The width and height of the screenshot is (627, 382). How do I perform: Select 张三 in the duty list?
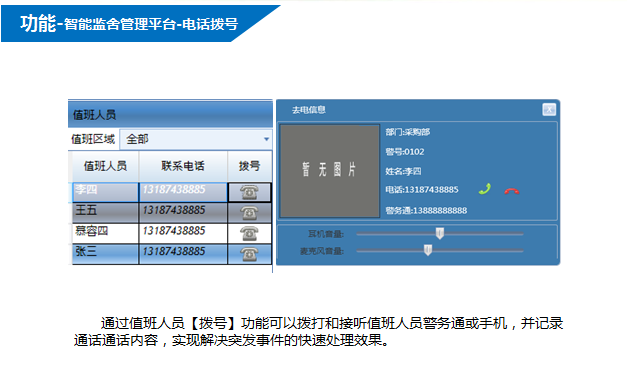tap(105, 254)
